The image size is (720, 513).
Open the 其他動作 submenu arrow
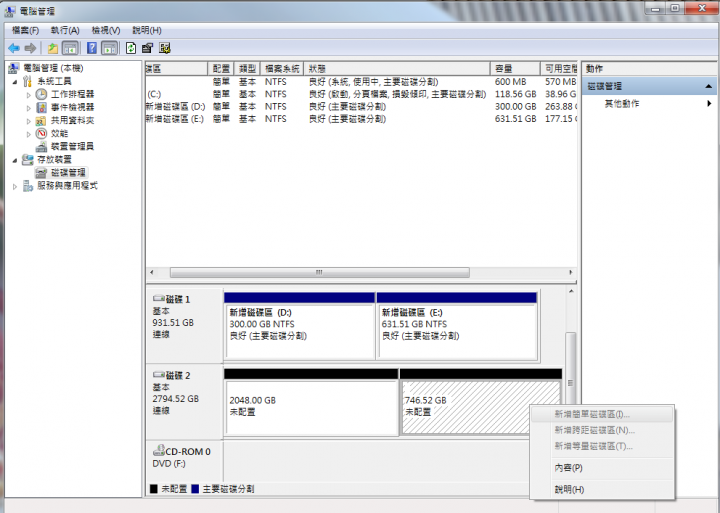coord(709,103)
